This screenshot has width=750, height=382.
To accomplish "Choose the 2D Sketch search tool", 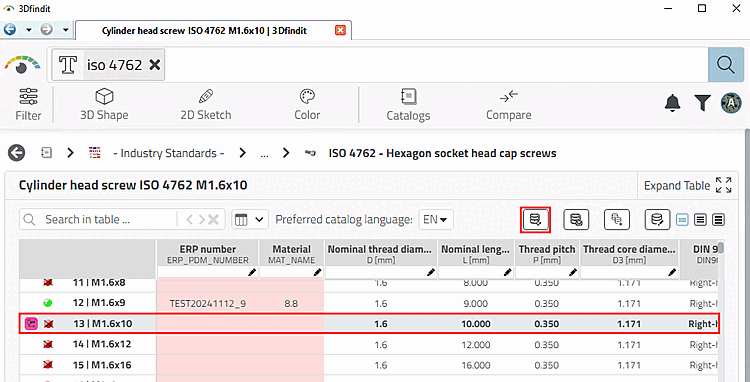I will coord(206,104).
